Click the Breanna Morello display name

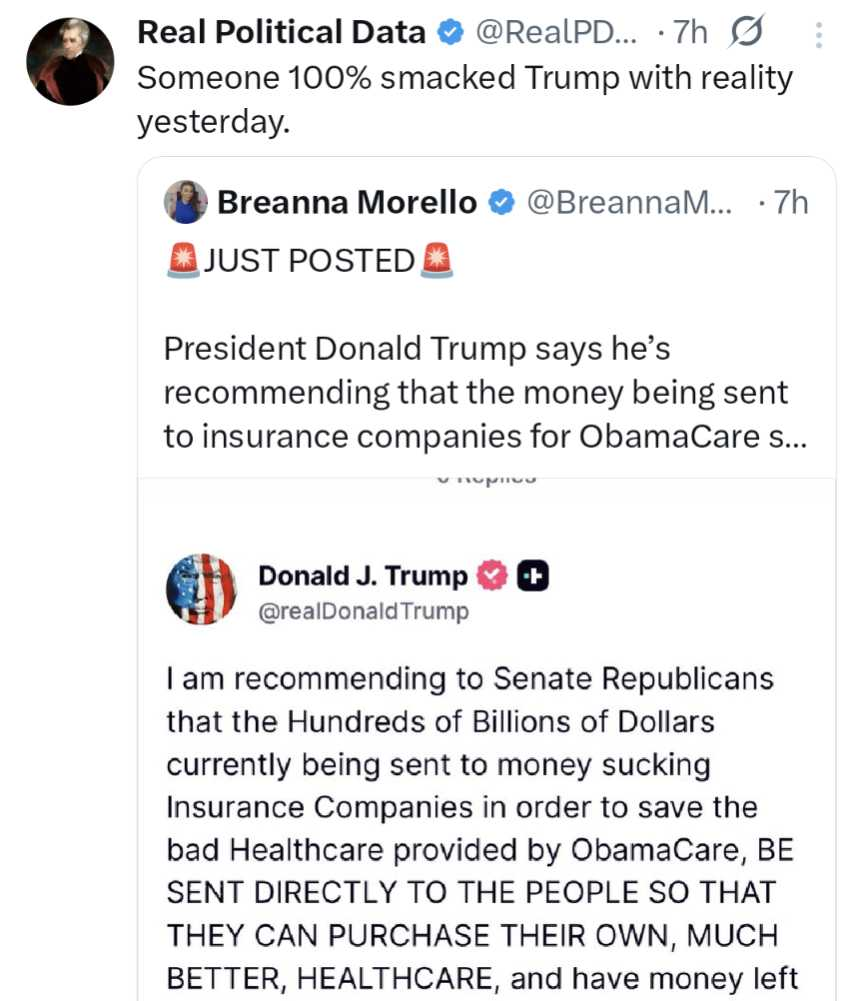tap(347, 203)
